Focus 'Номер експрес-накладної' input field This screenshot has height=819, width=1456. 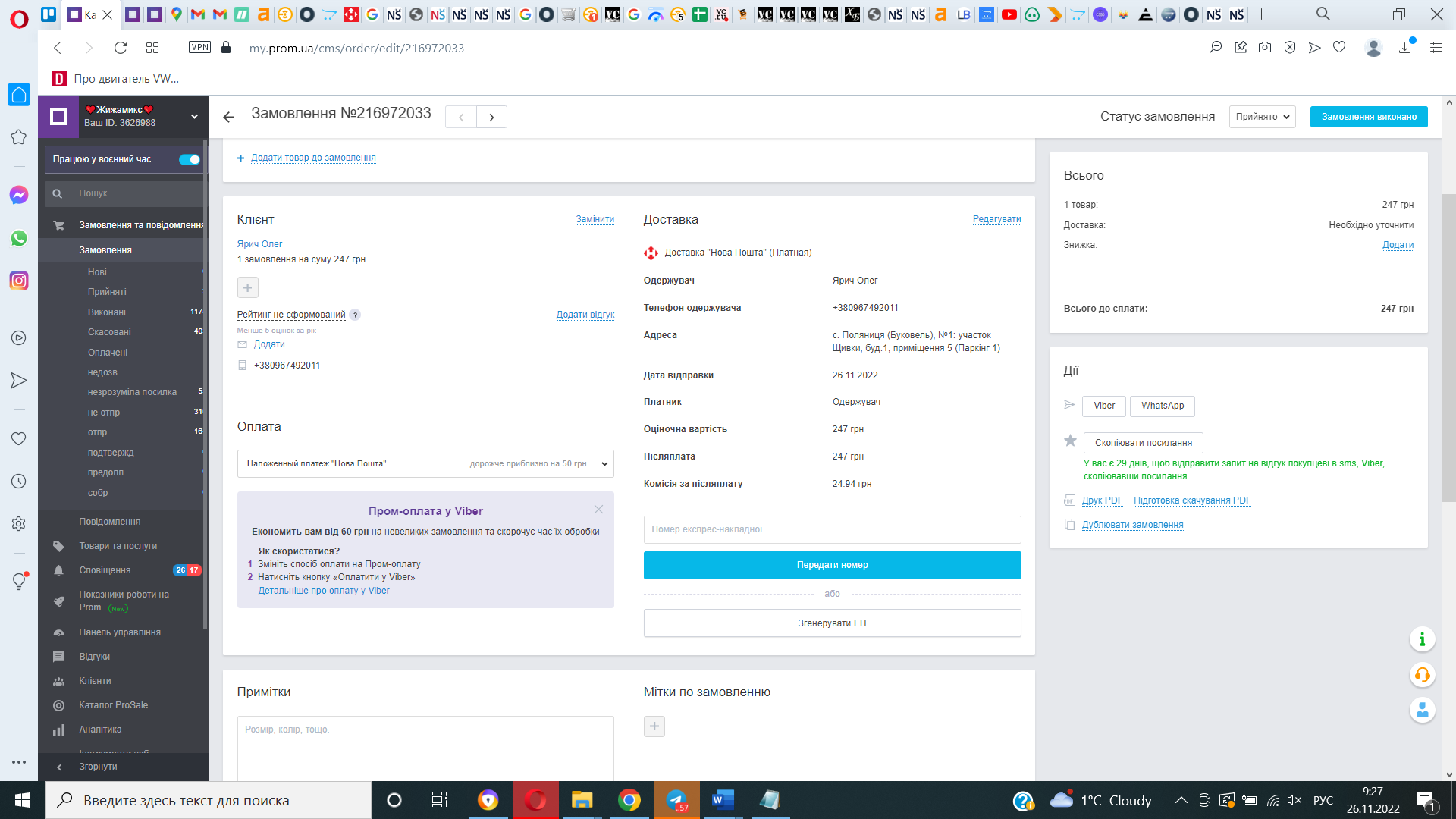(x=832, y=529)
